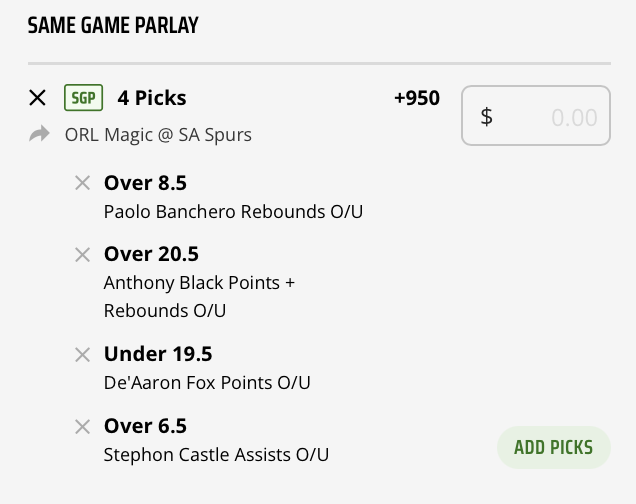
Task: Click the Over 6.5 selection
Action: click(x=145, y=427)
